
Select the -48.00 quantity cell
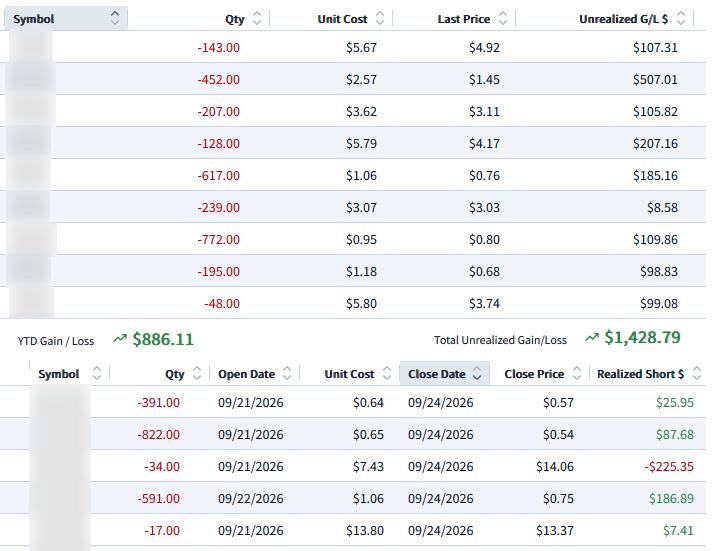point(222,303)
